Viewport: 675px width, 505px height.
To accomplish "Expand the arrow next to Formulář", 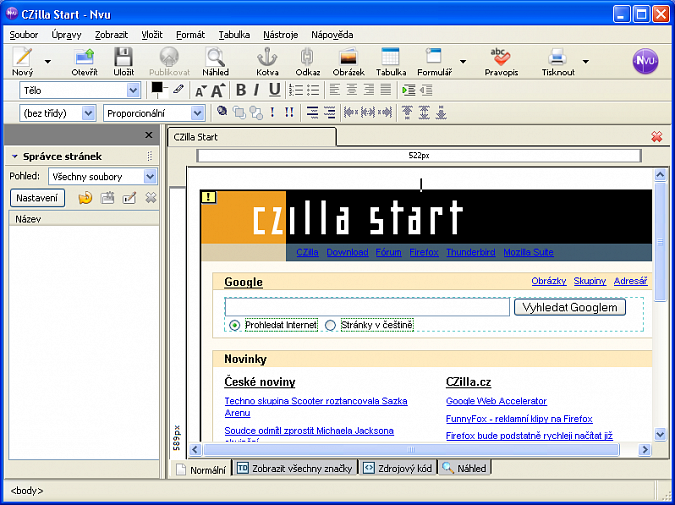I will 463,62.
